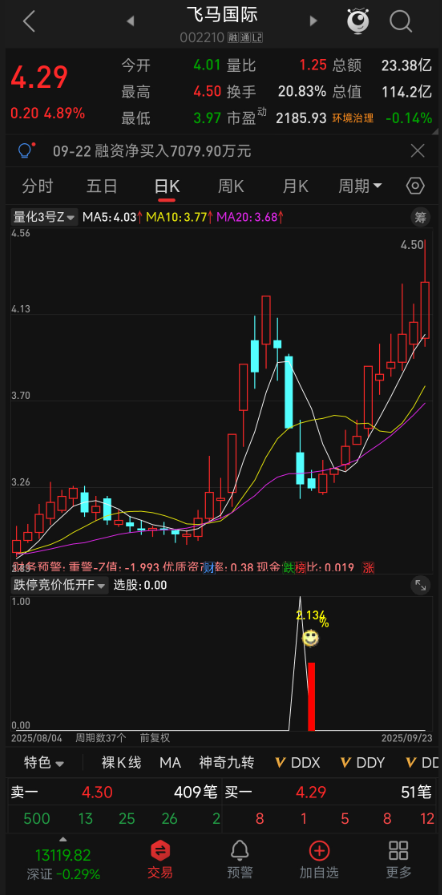
Task: Click the 4.50 high price label
Action: pyautogui.click(x=412, y=245)
